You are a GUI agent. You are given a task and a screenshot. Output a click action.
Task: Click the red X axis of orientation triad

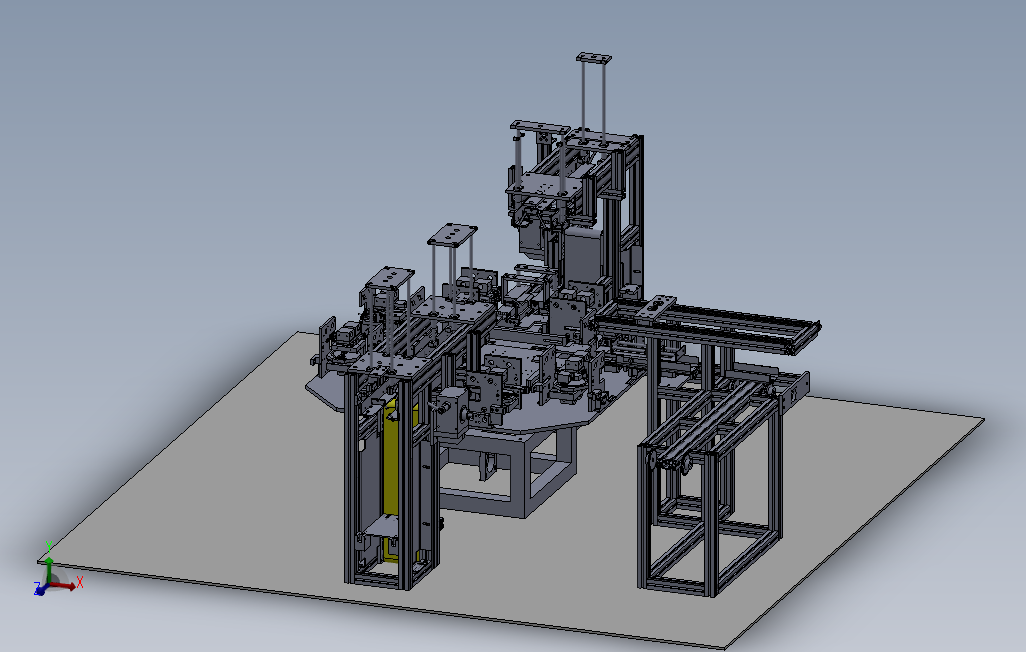tap(65, 585)
